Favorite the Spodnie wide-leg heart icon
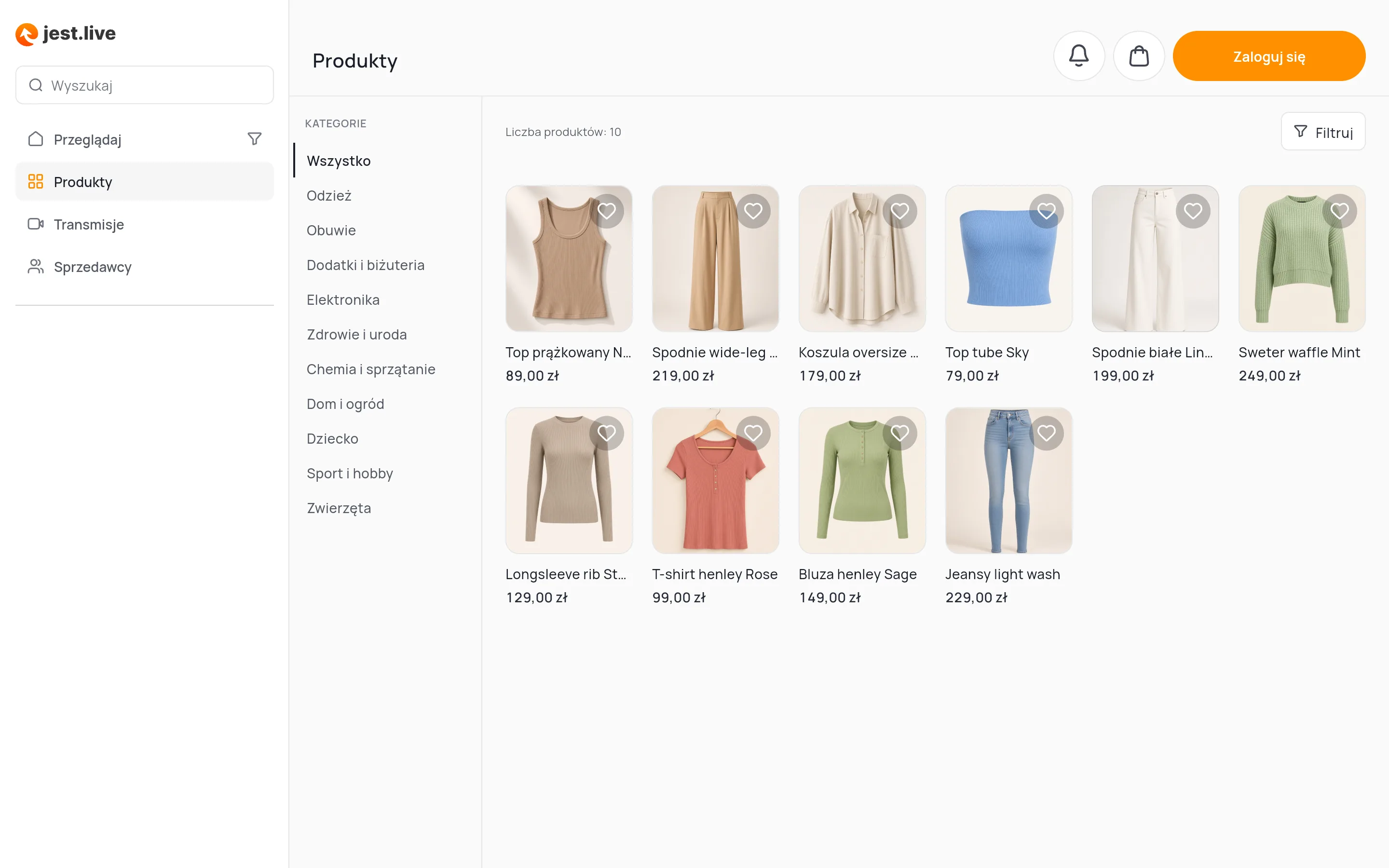 [x=753, y=211]
